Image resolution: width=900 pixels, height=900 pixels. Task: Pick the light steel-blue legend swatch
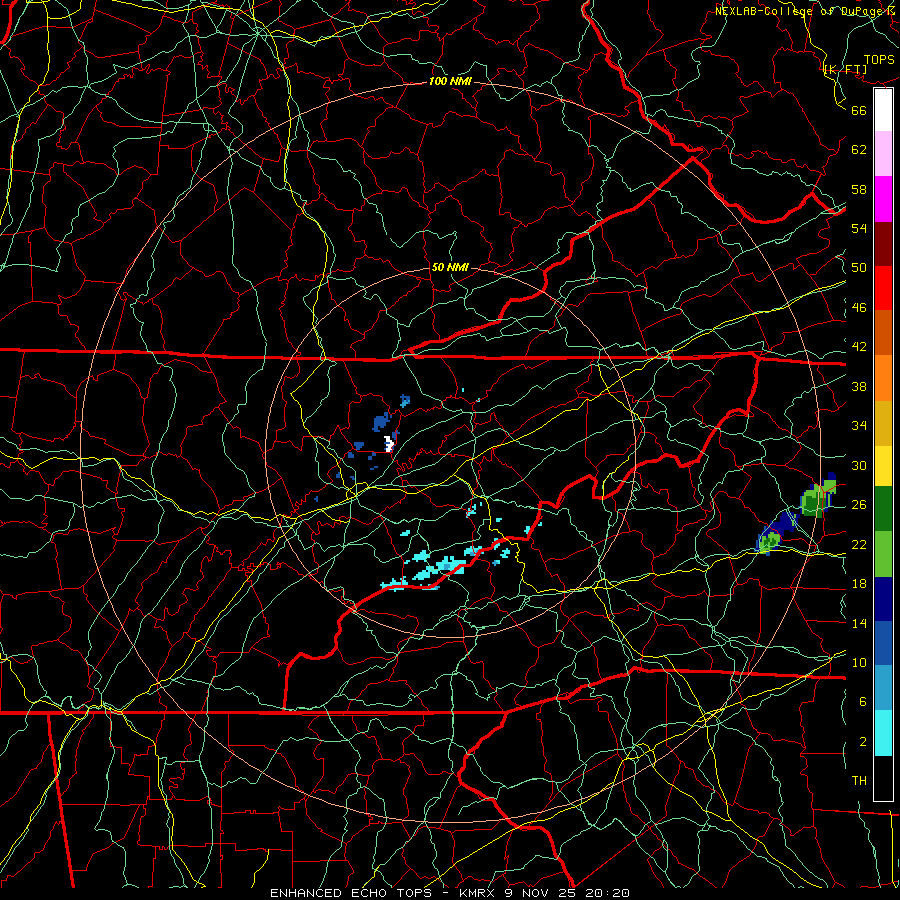click(883, 688)
